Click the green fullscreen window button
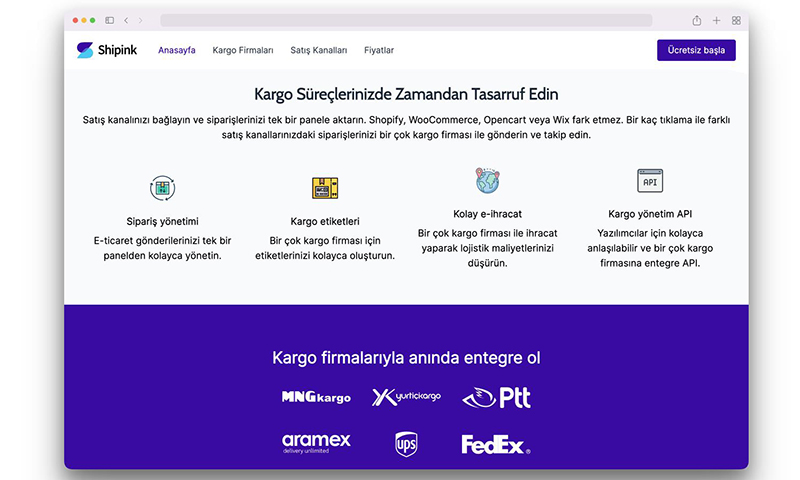The image size is (800, 480). [92, 20]
